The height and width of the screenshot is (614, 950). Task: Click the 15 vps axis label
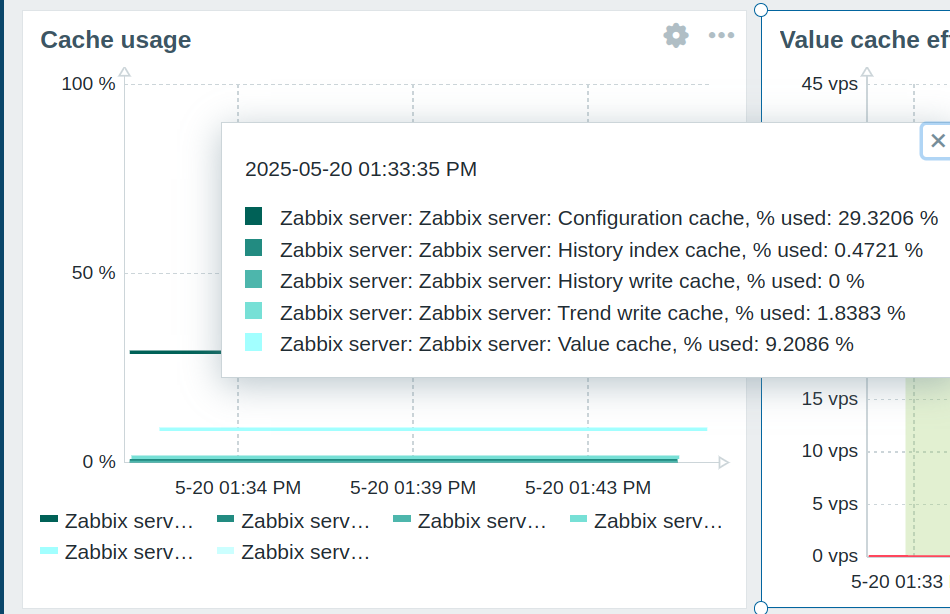click(829, 399)
